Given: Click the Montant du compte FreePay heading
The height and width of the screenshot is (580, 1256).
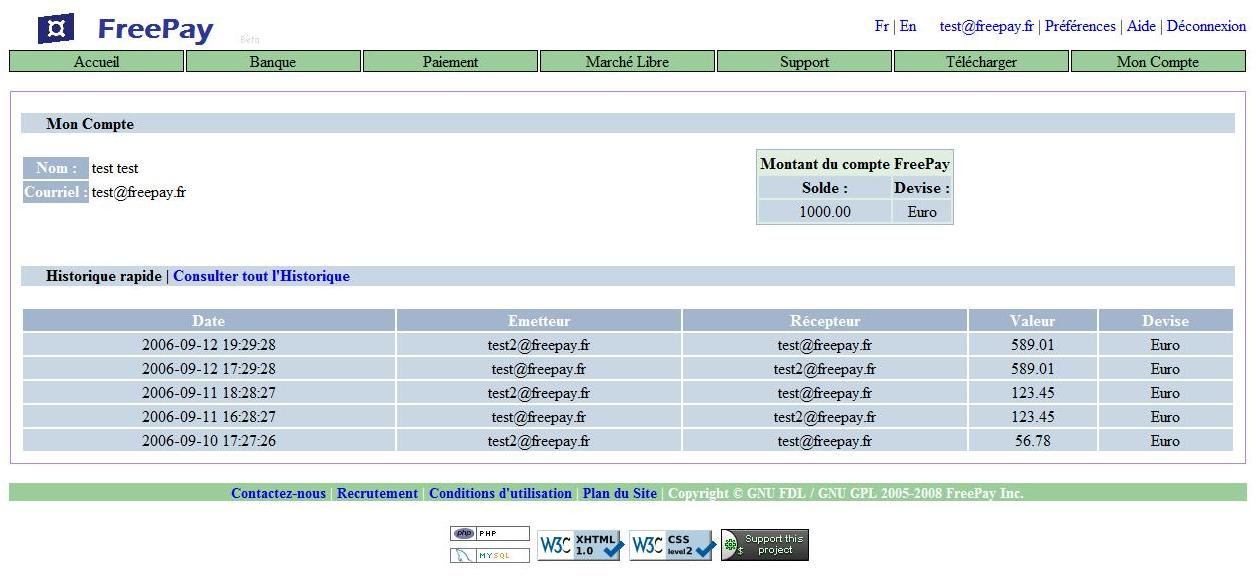Looking at the screenshot, I should (x=855, y=164).
